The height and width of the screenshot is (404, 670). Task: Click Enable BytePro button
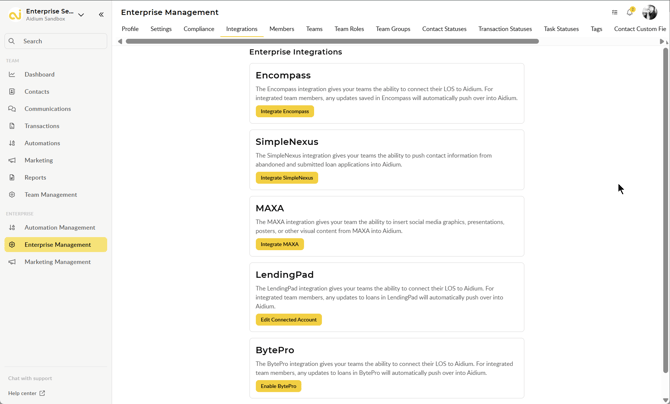pos(279,386)
